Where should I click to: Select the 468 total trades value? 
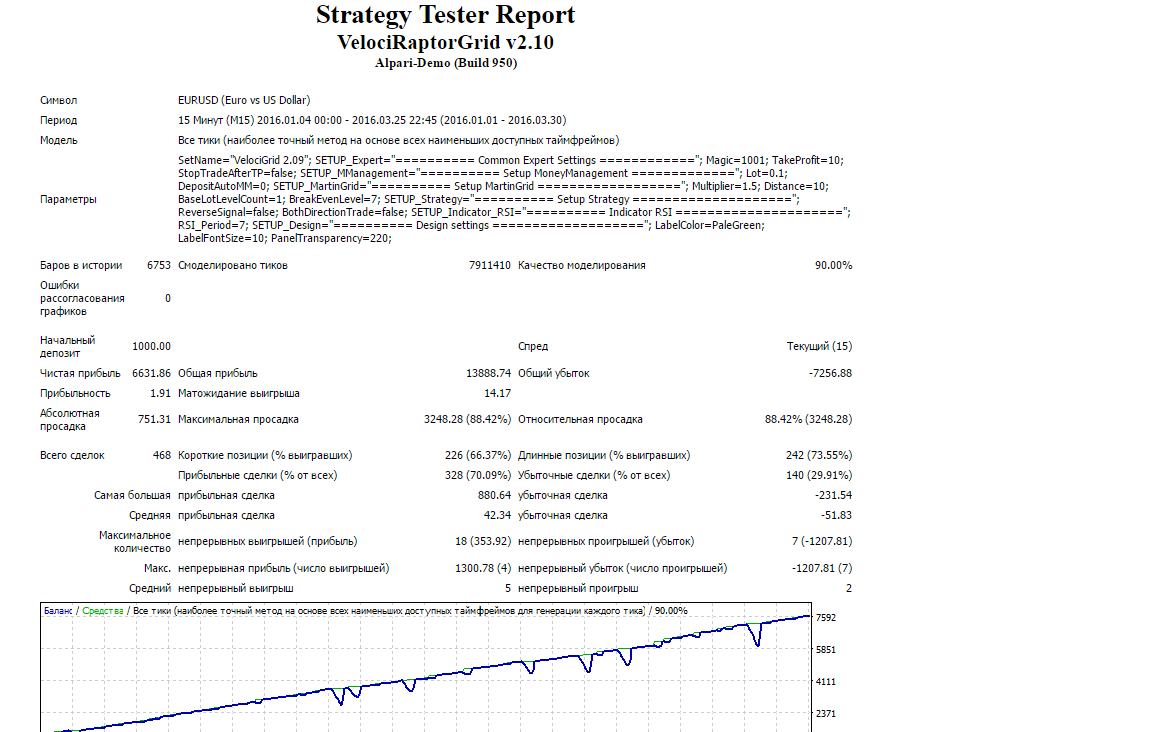pyautogui.click(x=162, y=456)
